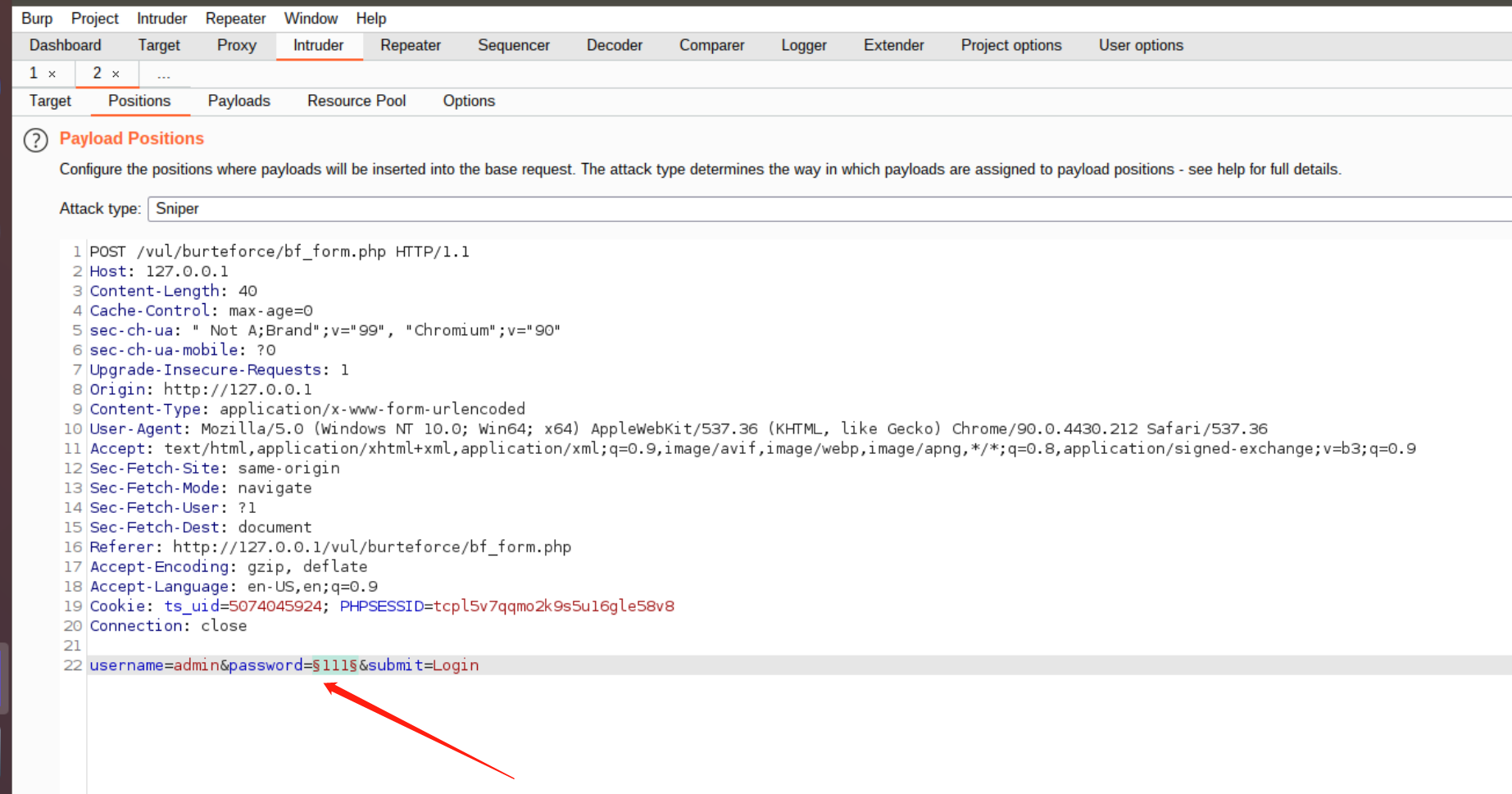Open the Project options tab
The width and height of the screenshot is (1512, 794).
1011,45
